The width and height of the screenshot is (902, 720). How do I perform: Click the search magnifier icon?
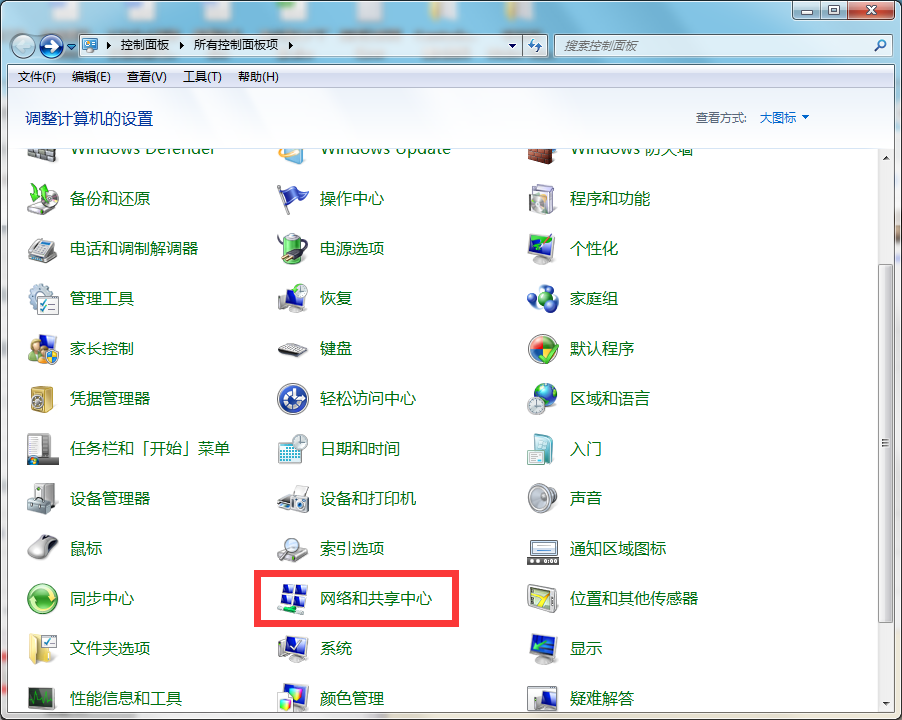click(880, 45)
